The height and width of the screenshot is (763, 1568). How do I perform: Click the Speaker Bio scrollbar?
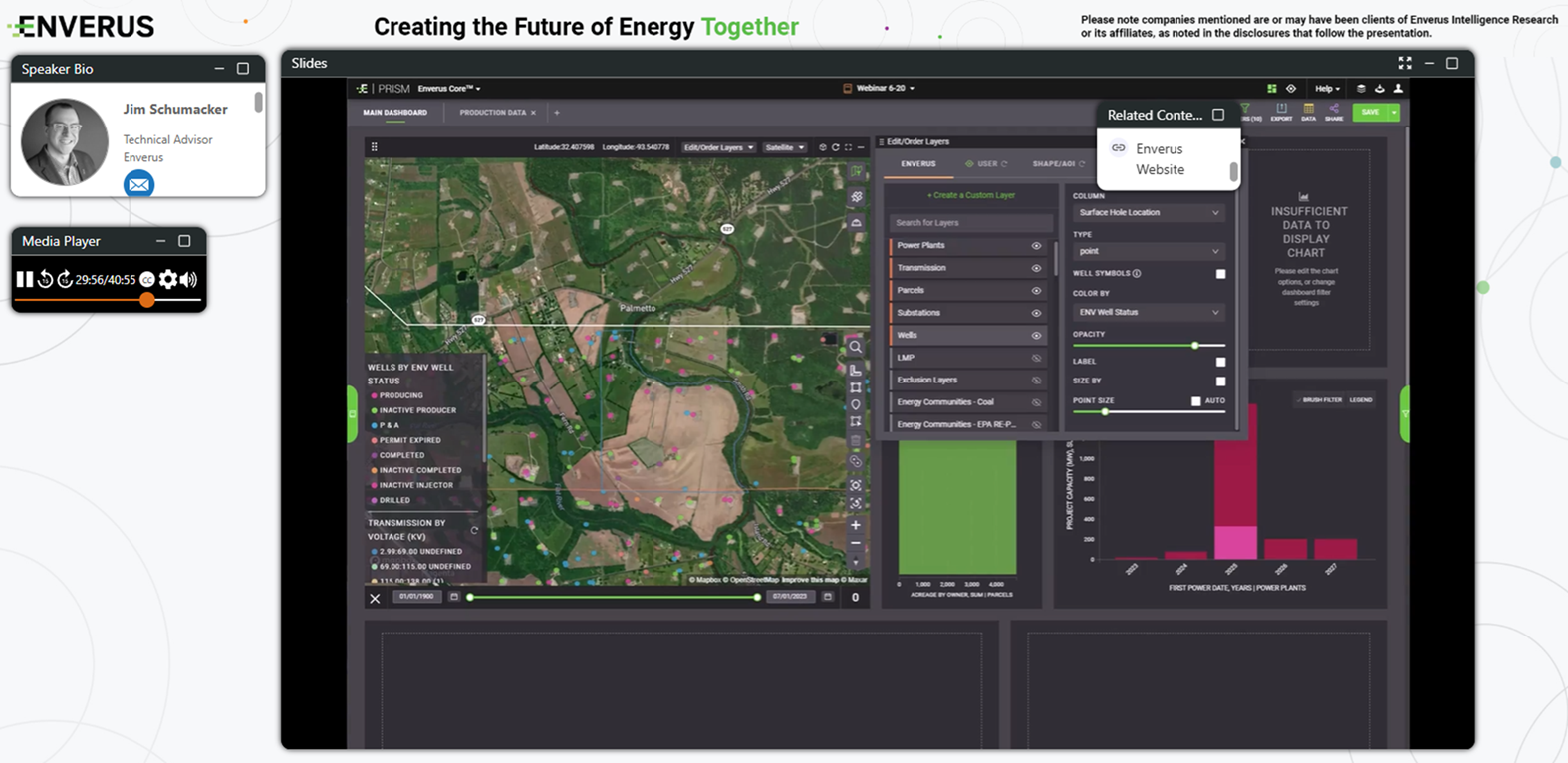coord(259,103)
